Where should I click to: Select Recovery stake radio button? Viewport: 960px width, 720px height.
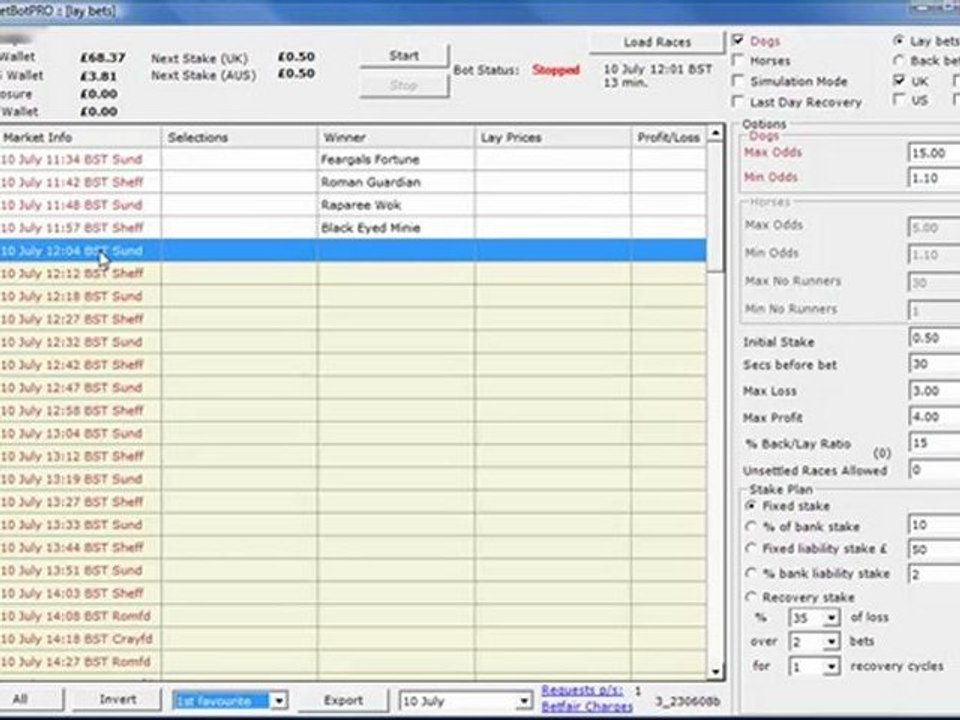point(751,596)
